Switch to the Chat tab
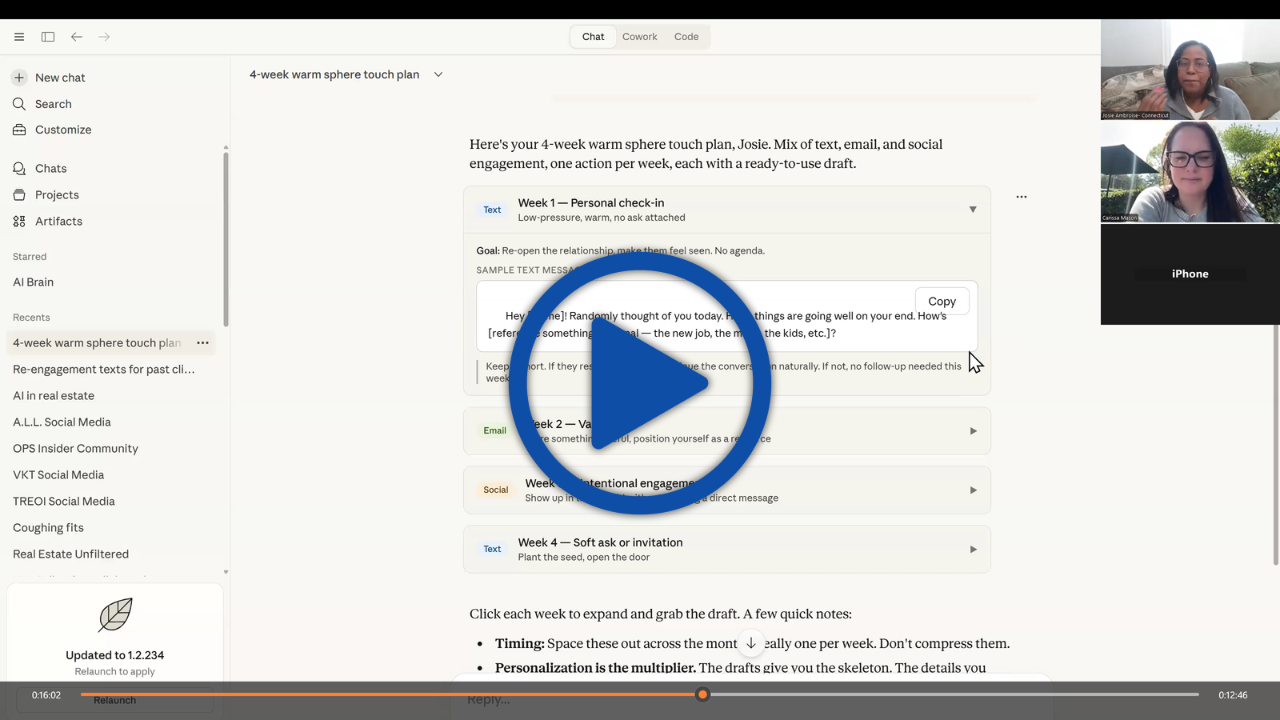This screenshot has height=720, width=1280. [593, 37]
